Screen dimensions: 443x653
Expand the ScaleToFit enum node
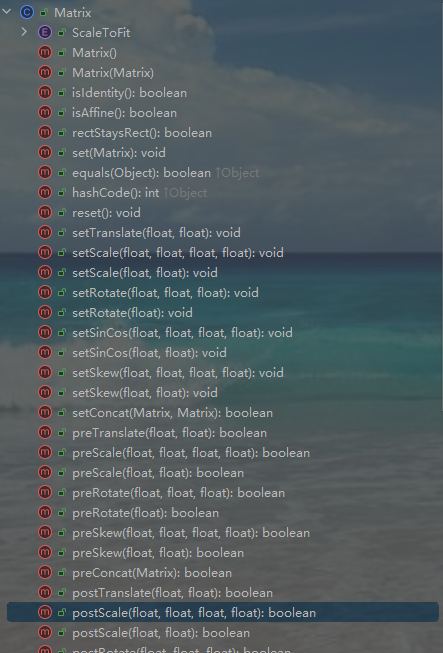24,32
